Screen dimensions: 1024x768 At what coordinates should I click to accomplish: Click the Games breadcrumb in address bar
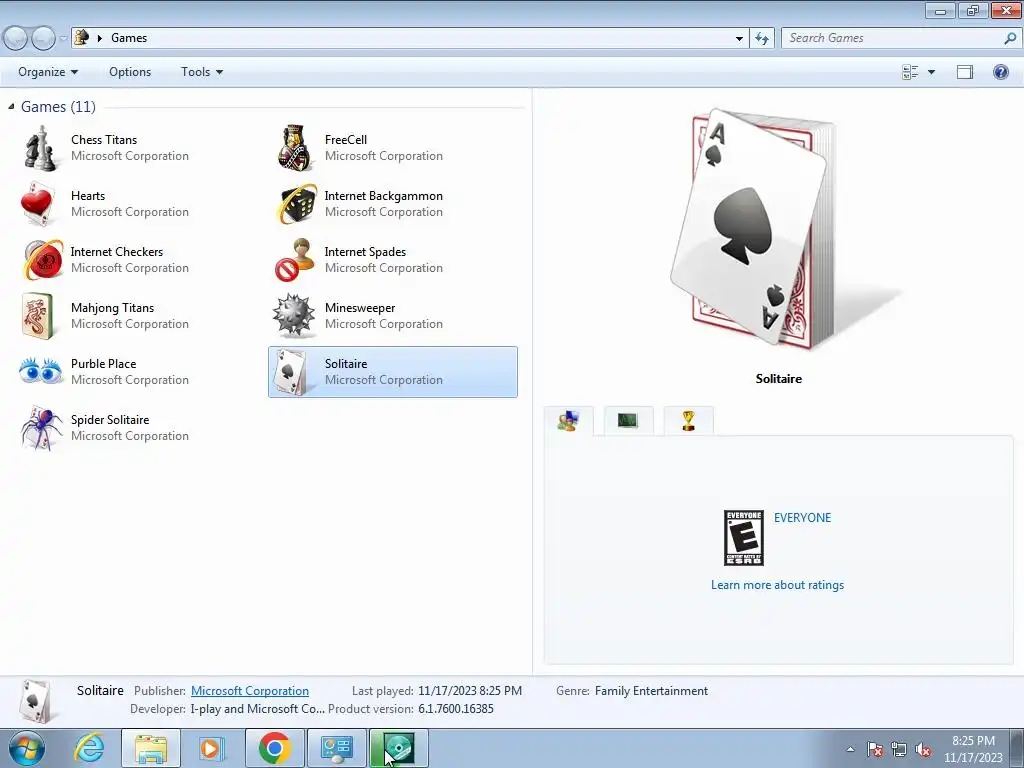tap(129, 38)
